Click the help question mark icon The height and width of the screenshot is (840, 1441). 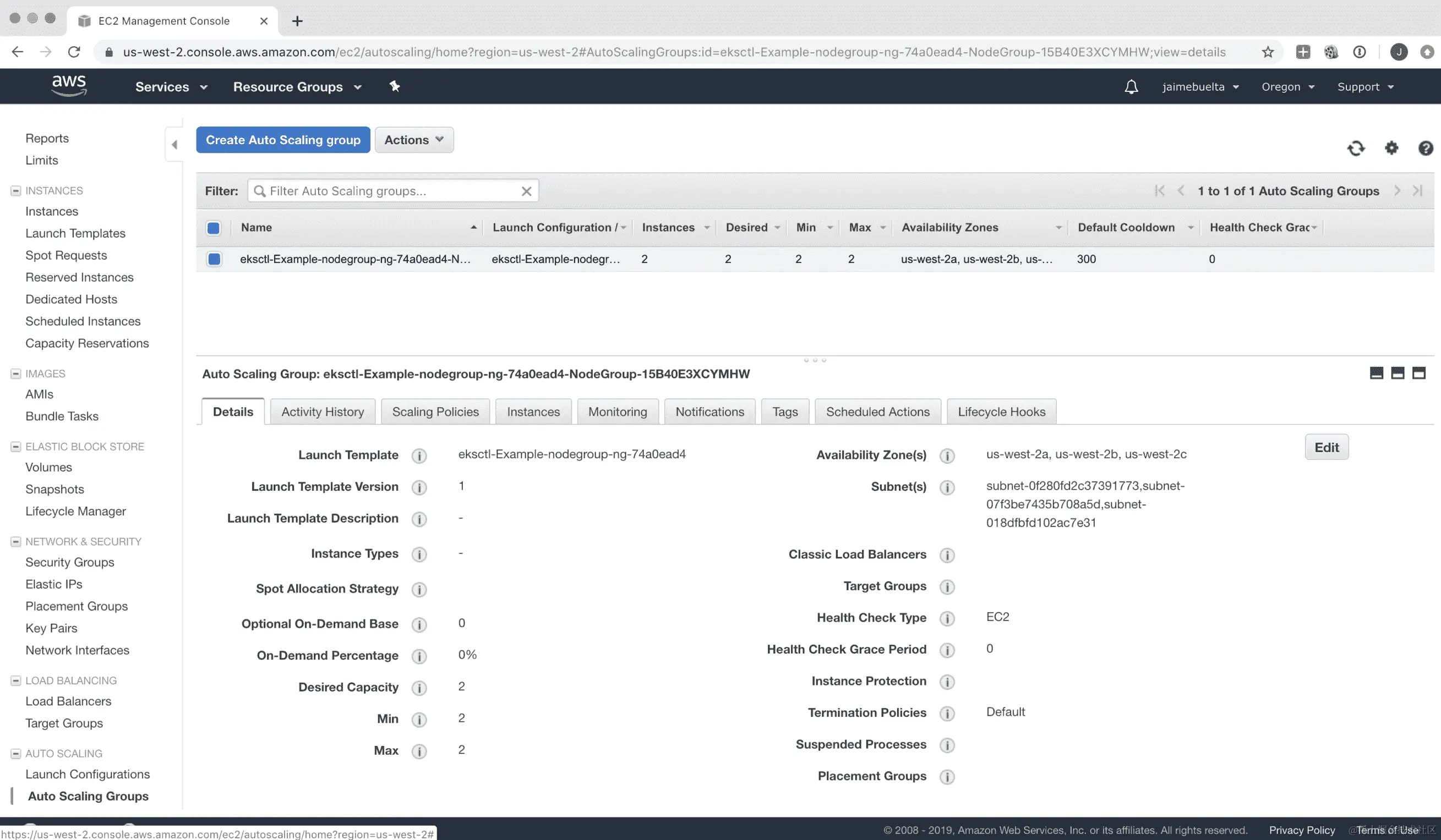[x=1425, y=148]
